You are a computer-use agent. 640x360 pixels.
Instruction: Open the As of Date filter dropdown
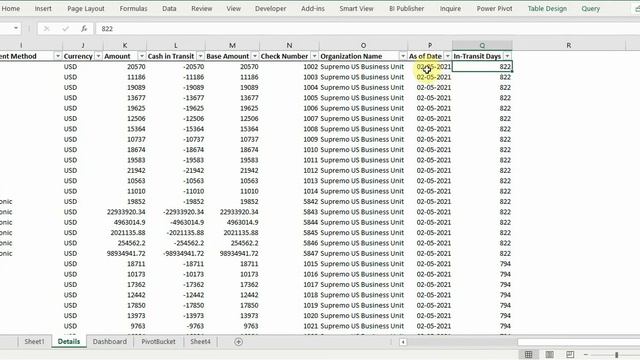(x=448, y=56)
